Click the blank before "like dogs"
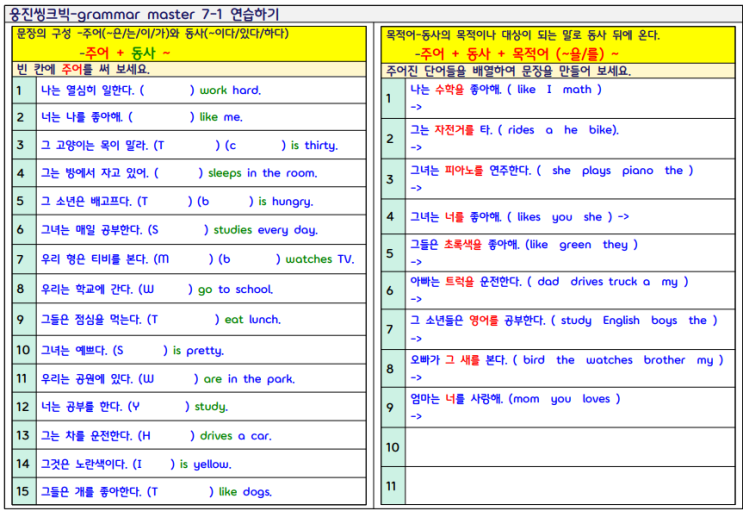The width and height of the screenshot is (743, 511). (x=183, y=492)
